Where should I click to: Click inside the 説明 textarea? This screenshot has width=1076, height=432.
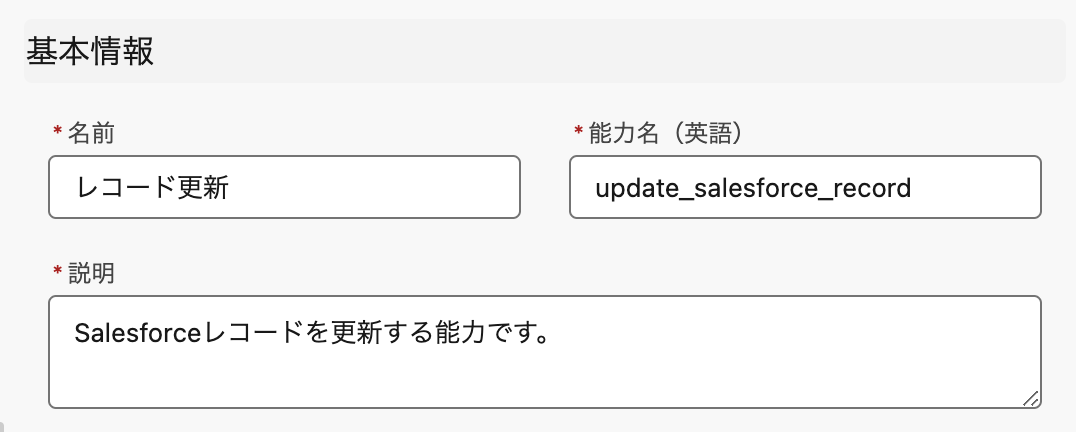pyautogui.click(x=544, y=352)
